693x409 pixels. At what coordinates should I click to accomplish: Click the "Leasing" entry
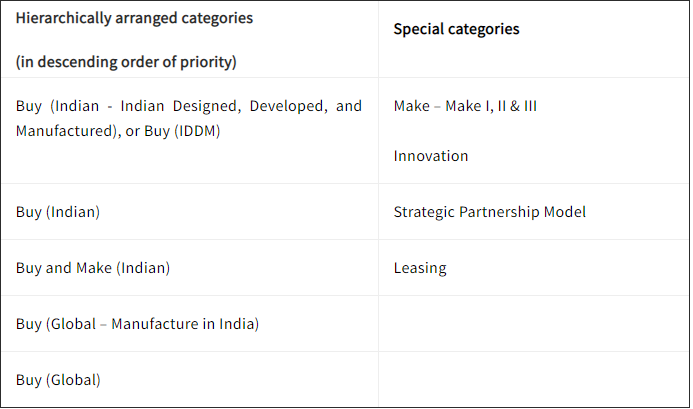click(x=419, y=268)
